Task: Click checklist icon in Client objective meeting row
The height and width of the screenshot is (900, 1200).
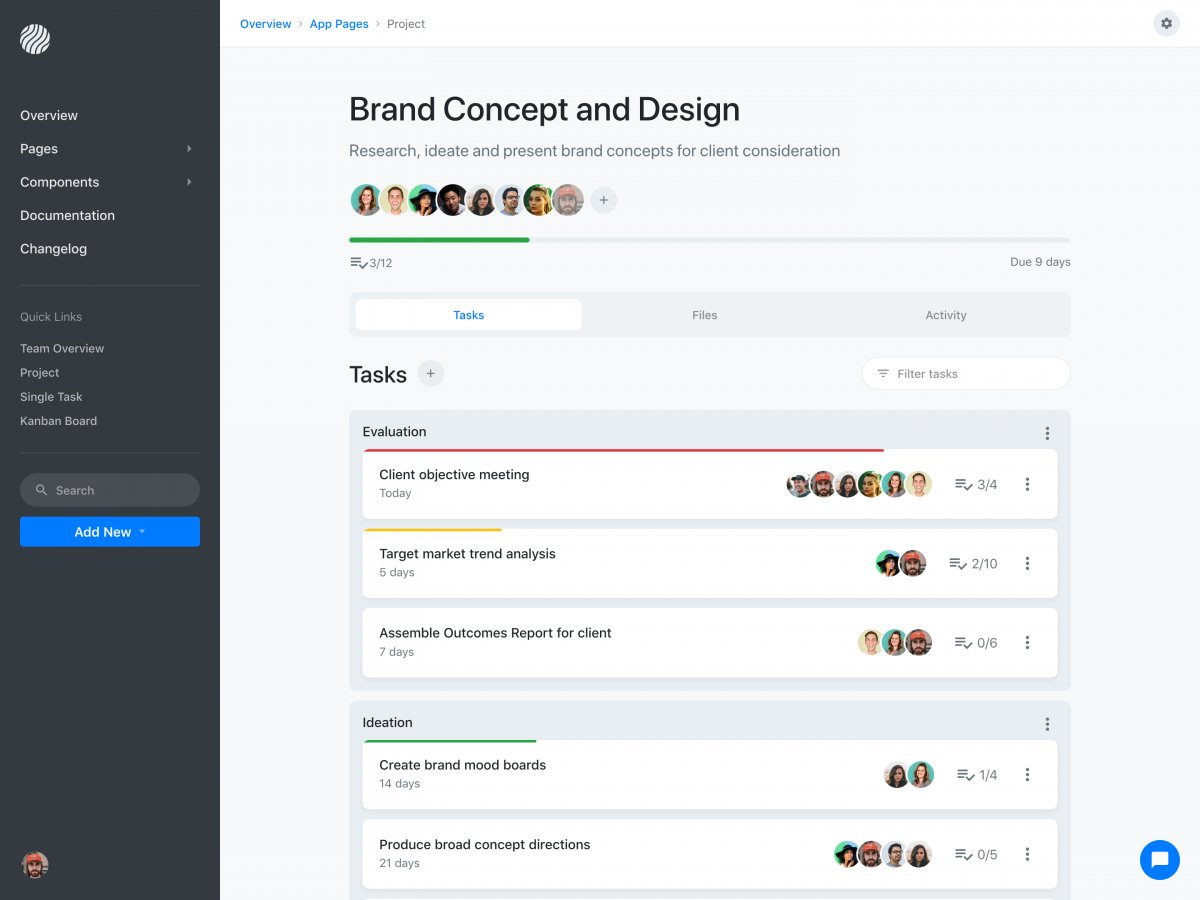Action: 964,485
